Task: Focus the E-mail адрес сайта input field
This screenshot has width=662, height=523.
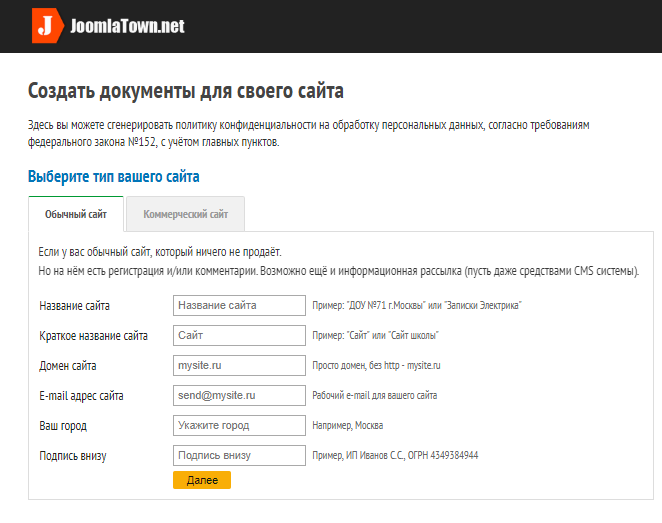Action: [239, 396]
